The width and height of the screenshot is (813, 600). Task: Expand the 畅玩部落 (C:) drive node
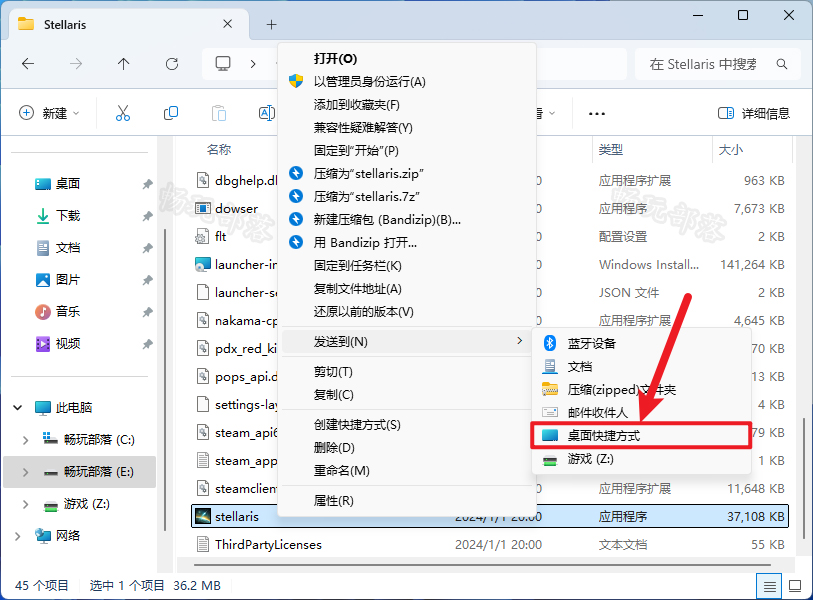pos(25,440)
